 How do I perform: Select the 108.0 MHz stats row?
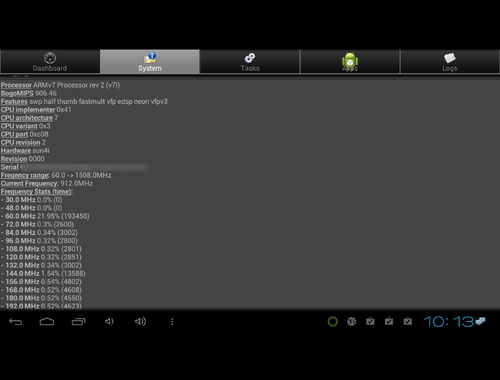click(x=41, y=249)
